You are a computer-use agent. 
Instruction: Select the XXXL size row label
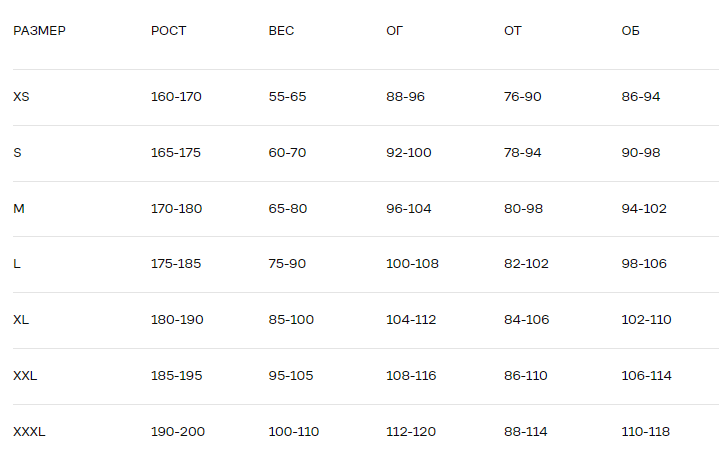29,432
